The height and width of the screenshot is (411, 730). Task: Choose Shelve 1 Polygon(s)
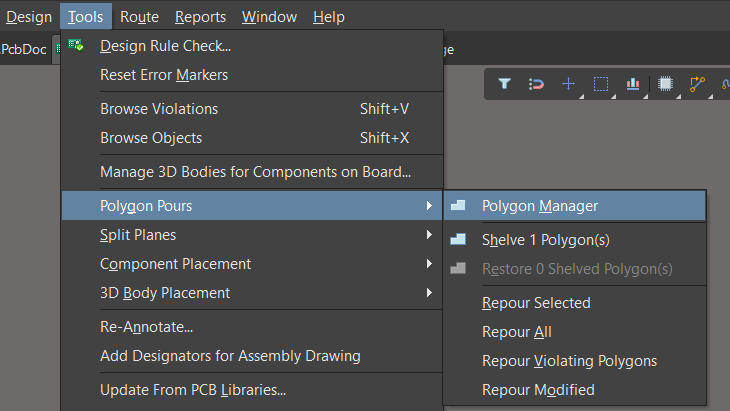point(575,240)
